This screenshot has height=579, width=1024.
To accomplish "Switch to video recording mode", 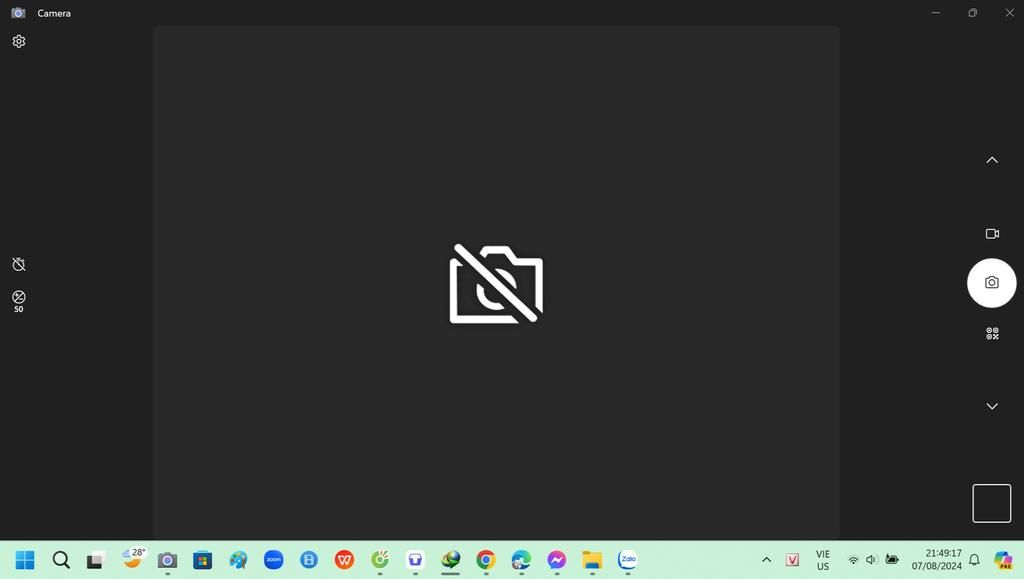I will pyautogui.click(x=992, y=234).
